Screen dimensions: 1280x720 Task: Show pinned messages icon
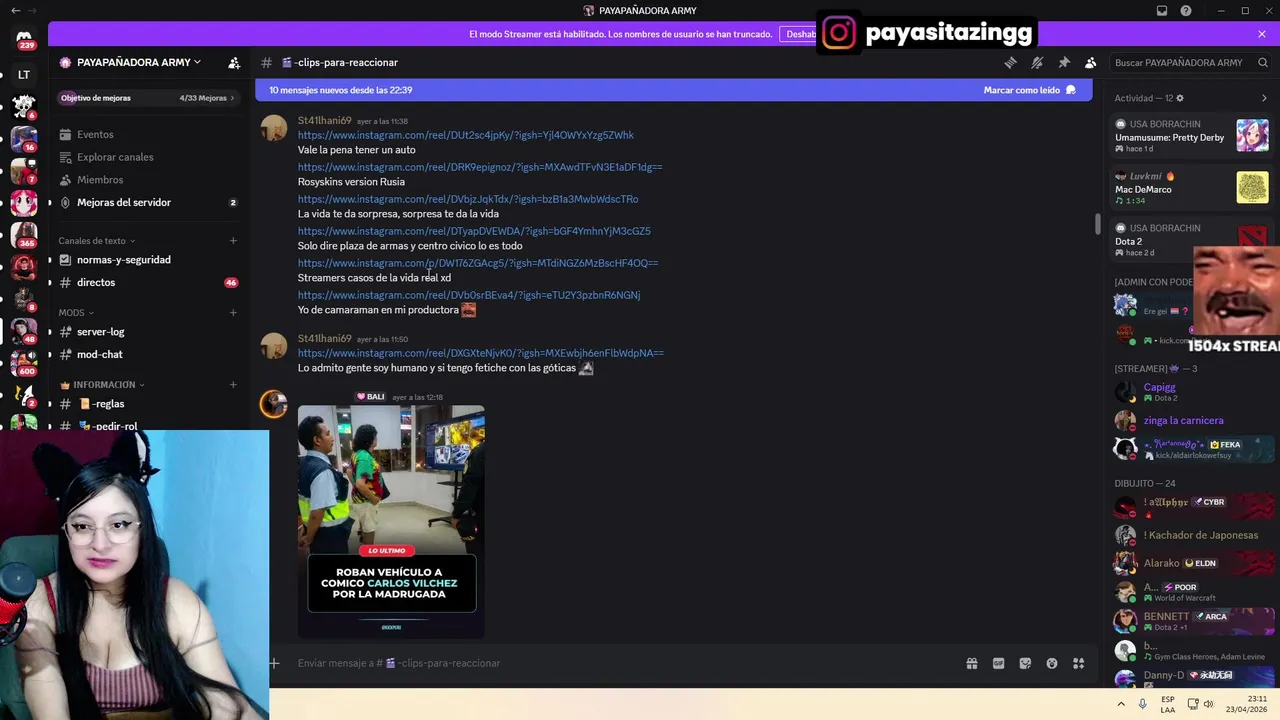point(1064,62)
